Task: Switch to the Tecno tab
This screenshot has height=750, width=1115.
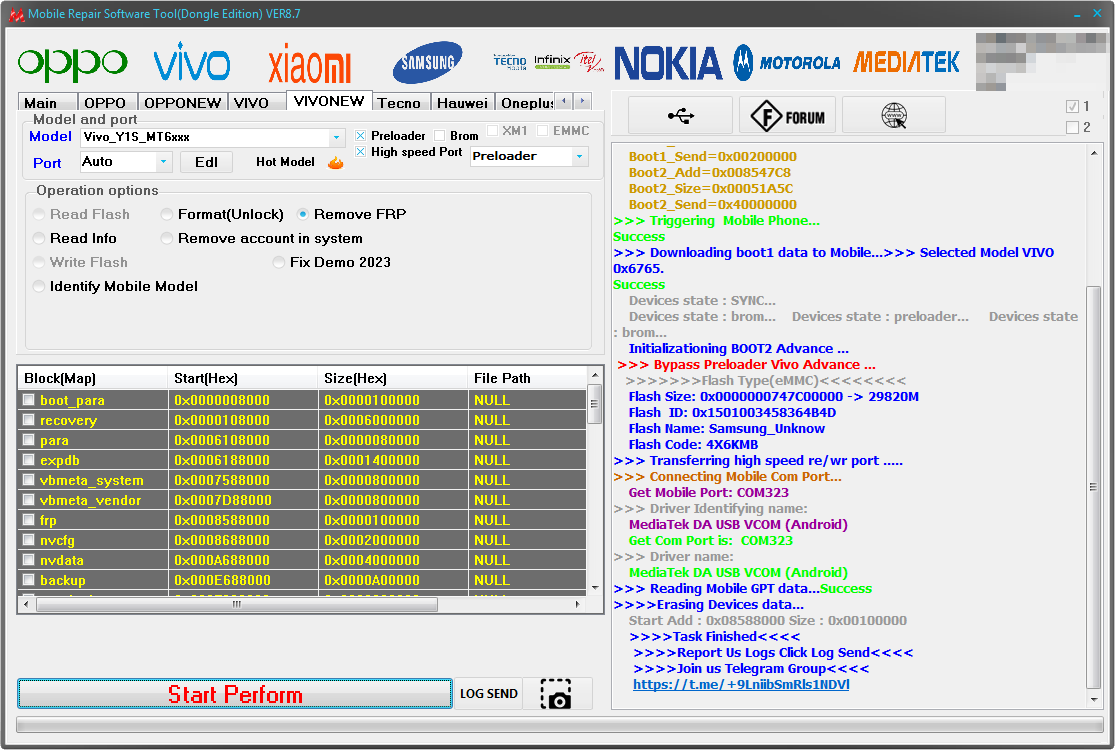Action: (x=399, y=103)
